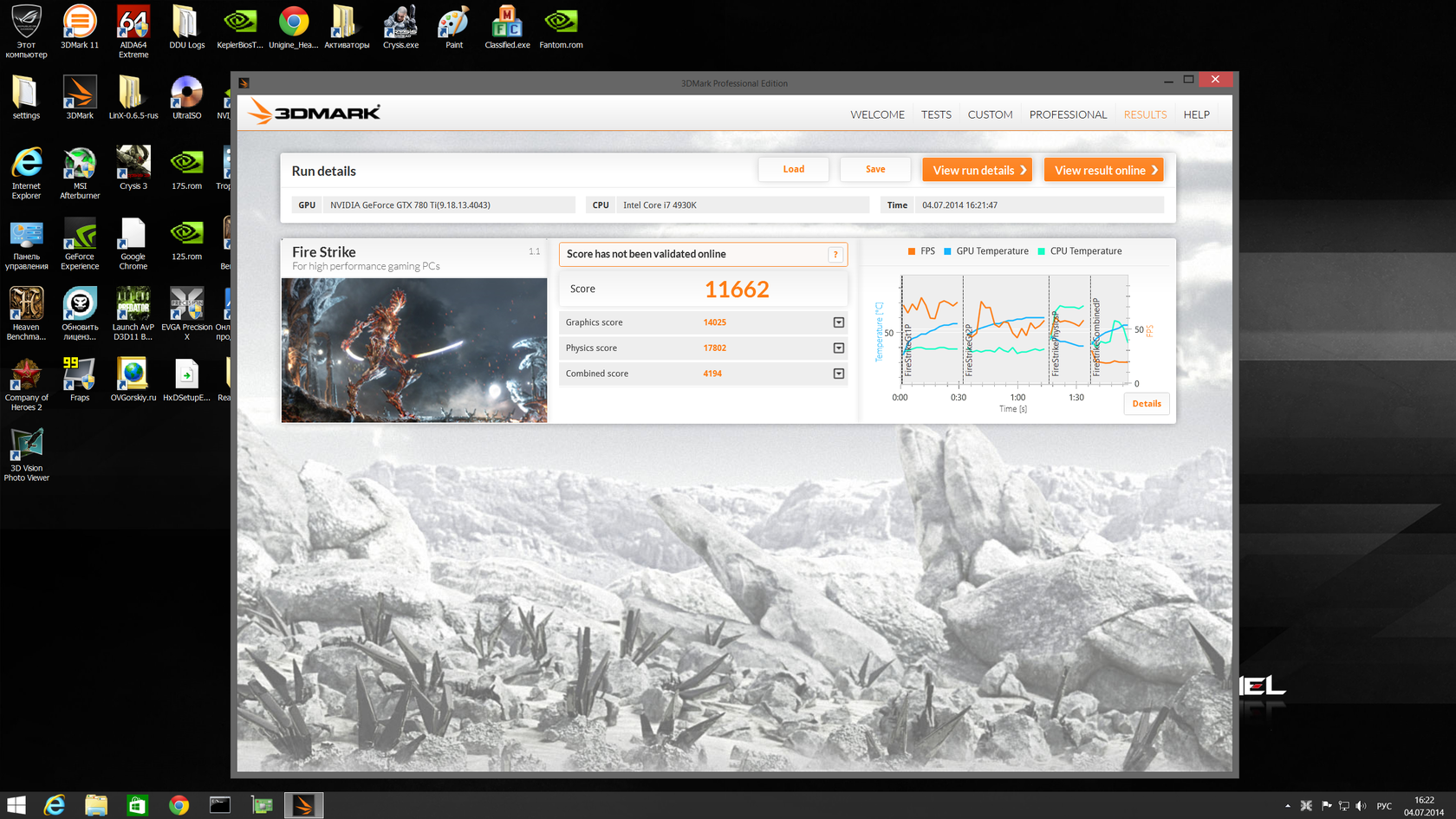Viewport: 1456px width, 819px height.
Task: Expand the Graphics score details
Action: tap(838, 322)
